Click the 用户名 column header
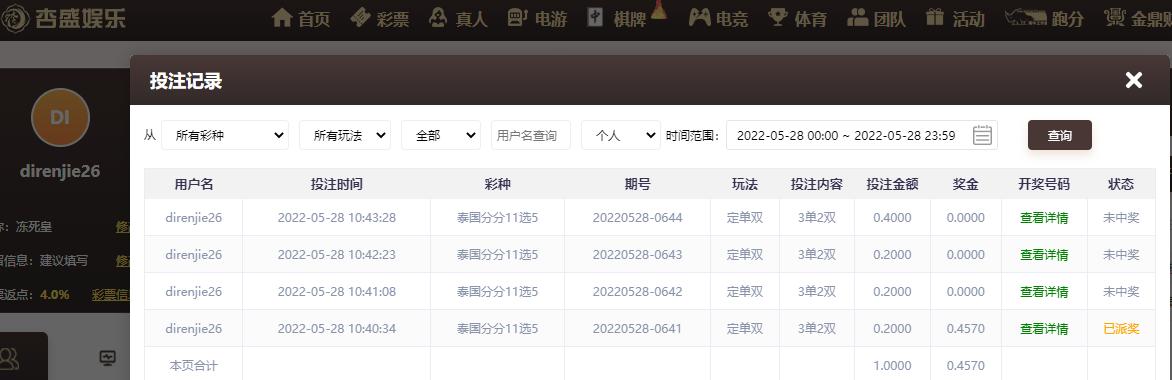 [x=194, y=184]
